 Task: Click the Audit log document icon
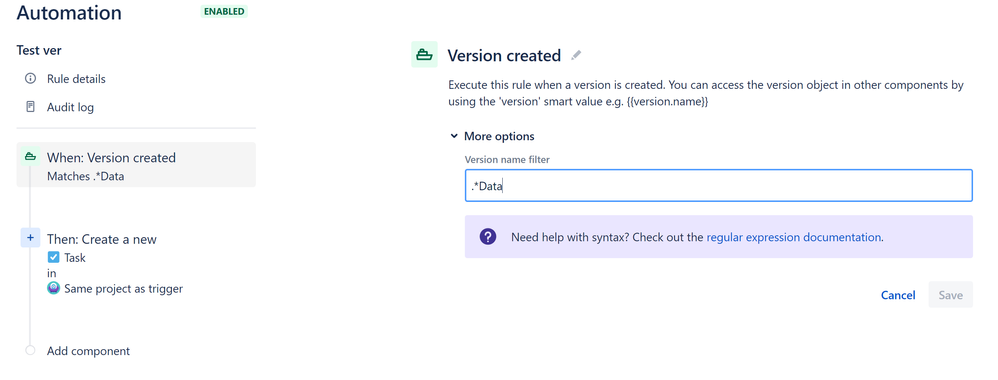pyautogui.click(x=30, y=107)
